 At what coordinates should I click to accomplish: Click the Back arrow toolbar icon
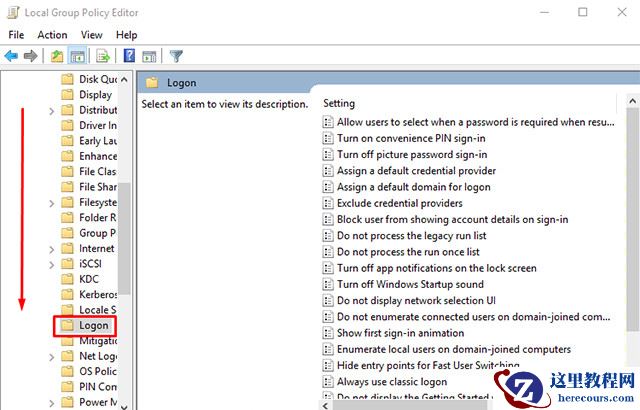click(x=11, y=55)
